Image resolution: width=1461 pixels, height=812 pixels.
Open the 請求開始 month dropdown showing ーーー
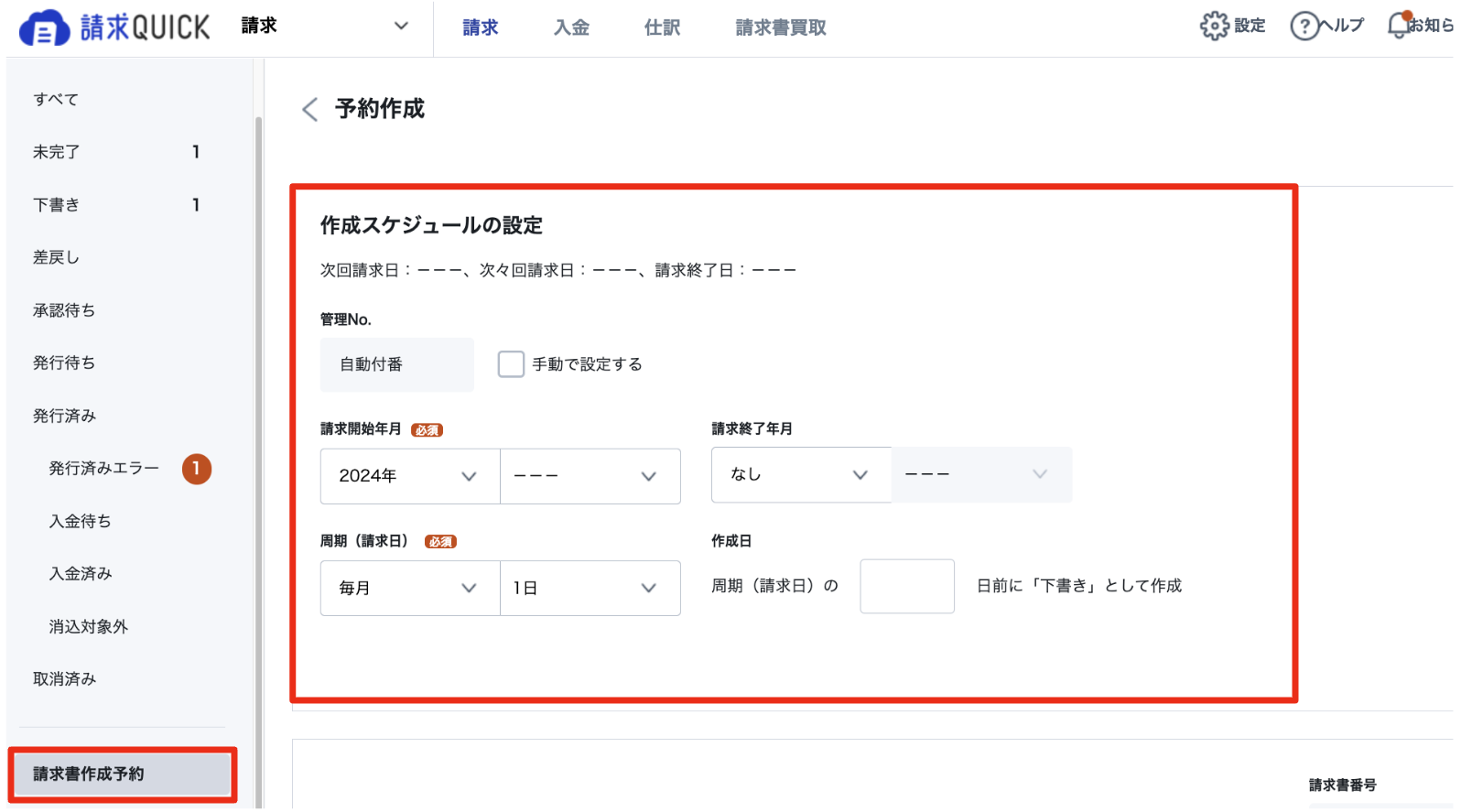[590, 476]
